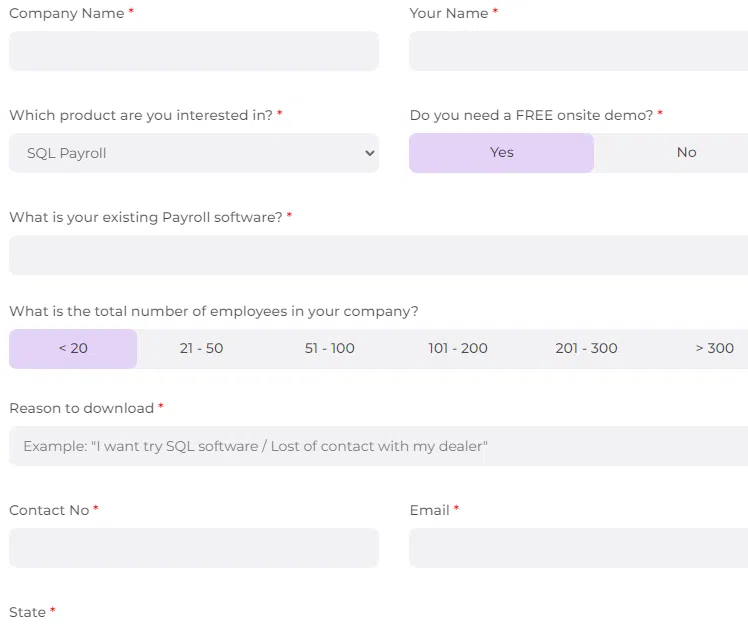Focus the existing Payroll software field

378,255
